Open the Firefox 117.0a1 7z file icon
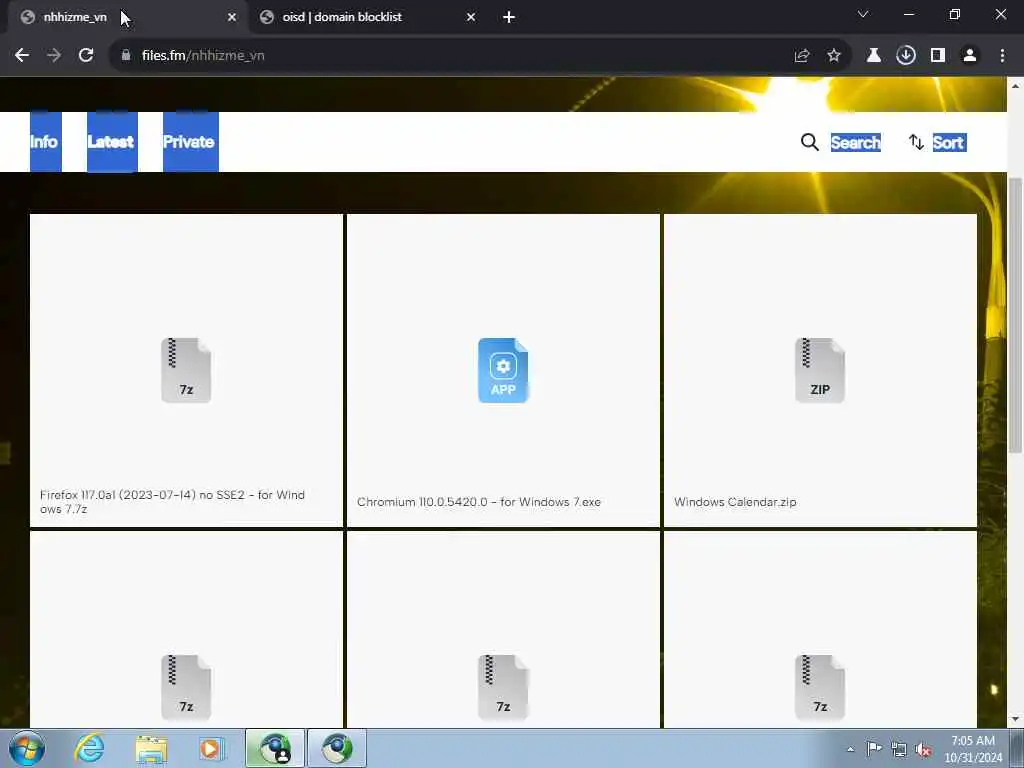The image size is (1024, 768). point(186,370)
